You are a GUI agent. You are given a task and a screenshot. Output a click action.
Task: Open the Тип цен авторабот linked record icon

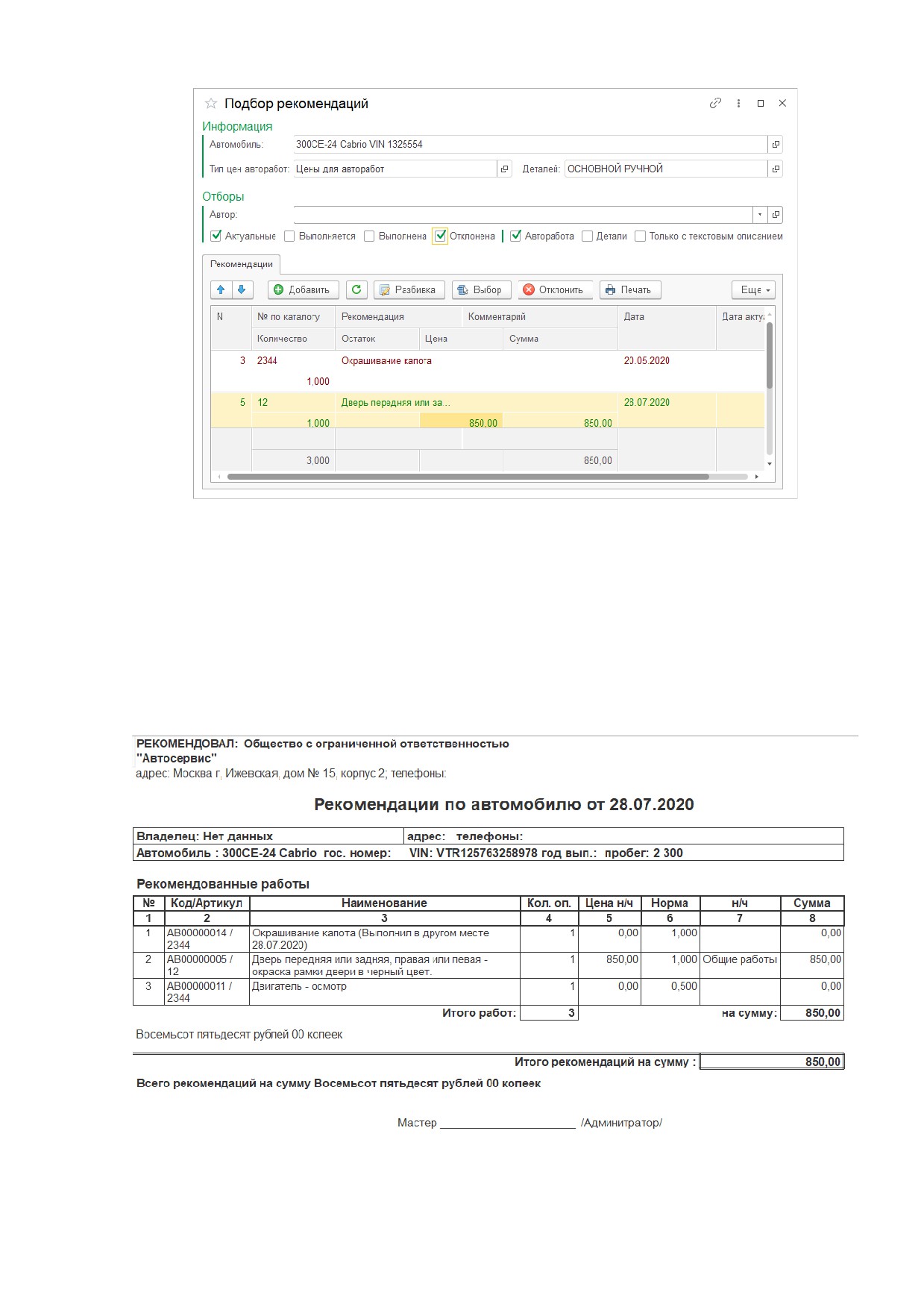tap(505, 169)
